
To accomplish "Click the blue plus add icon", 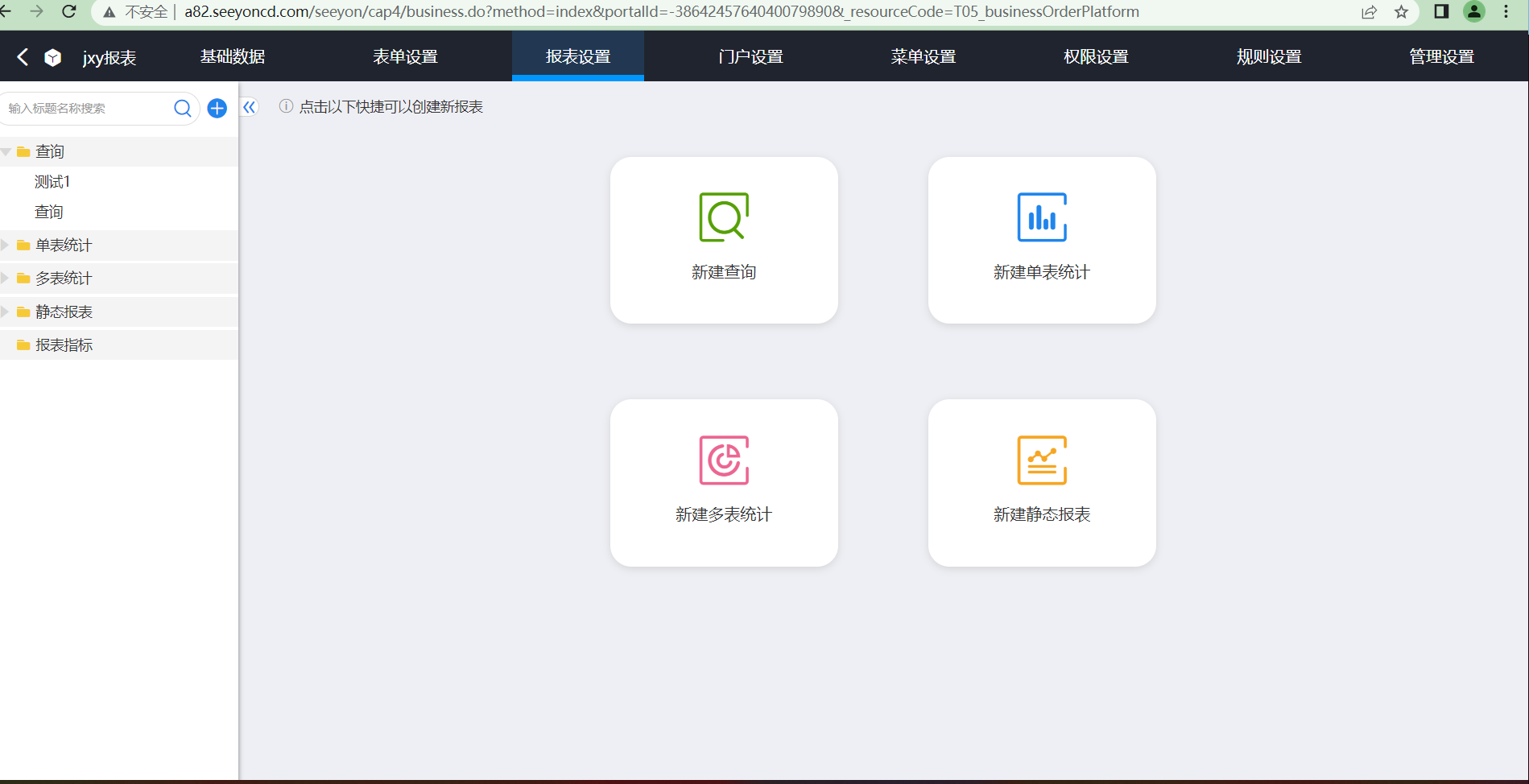I will click(217, 108).
